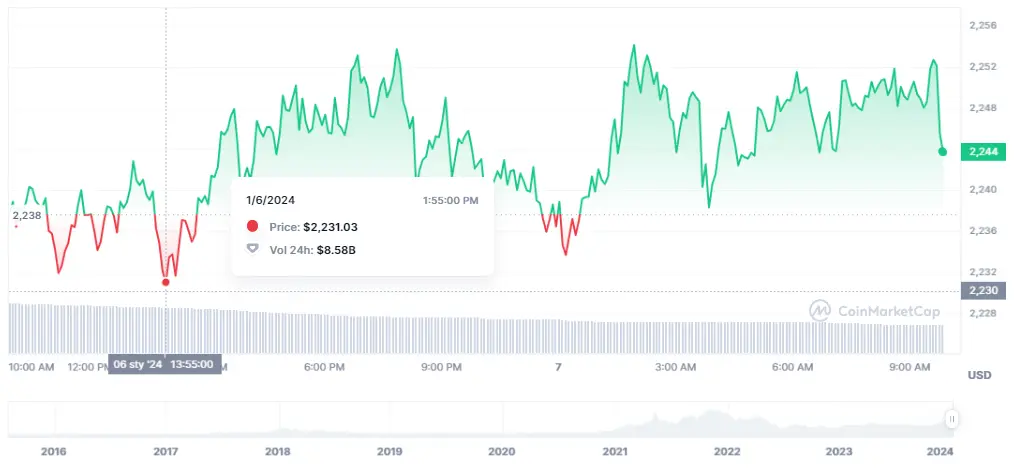This screenshot has width=1015, height=468.
Task: Click the red low-point marker on chart line
Action: [165, 282]
